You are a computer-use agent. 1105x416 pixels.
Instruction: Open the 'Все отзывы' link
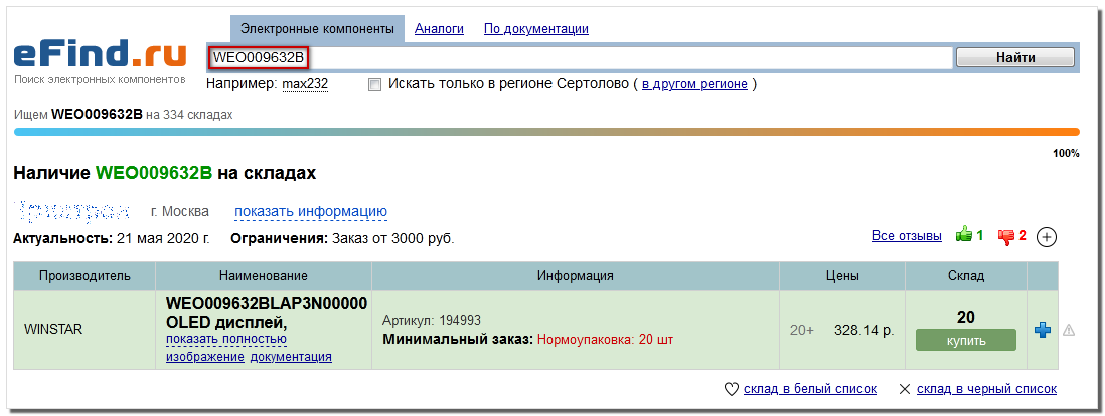(x=906, y=236)
